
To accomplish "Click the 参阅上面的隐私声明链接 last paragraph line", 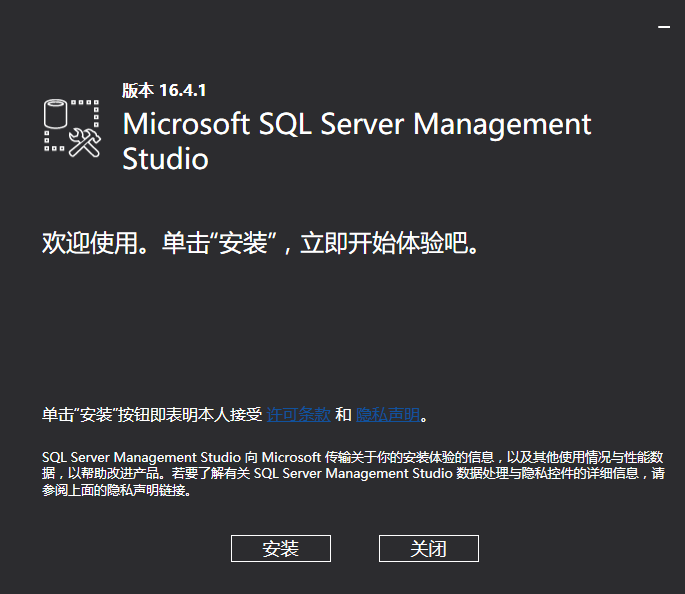I will (115, 491).
